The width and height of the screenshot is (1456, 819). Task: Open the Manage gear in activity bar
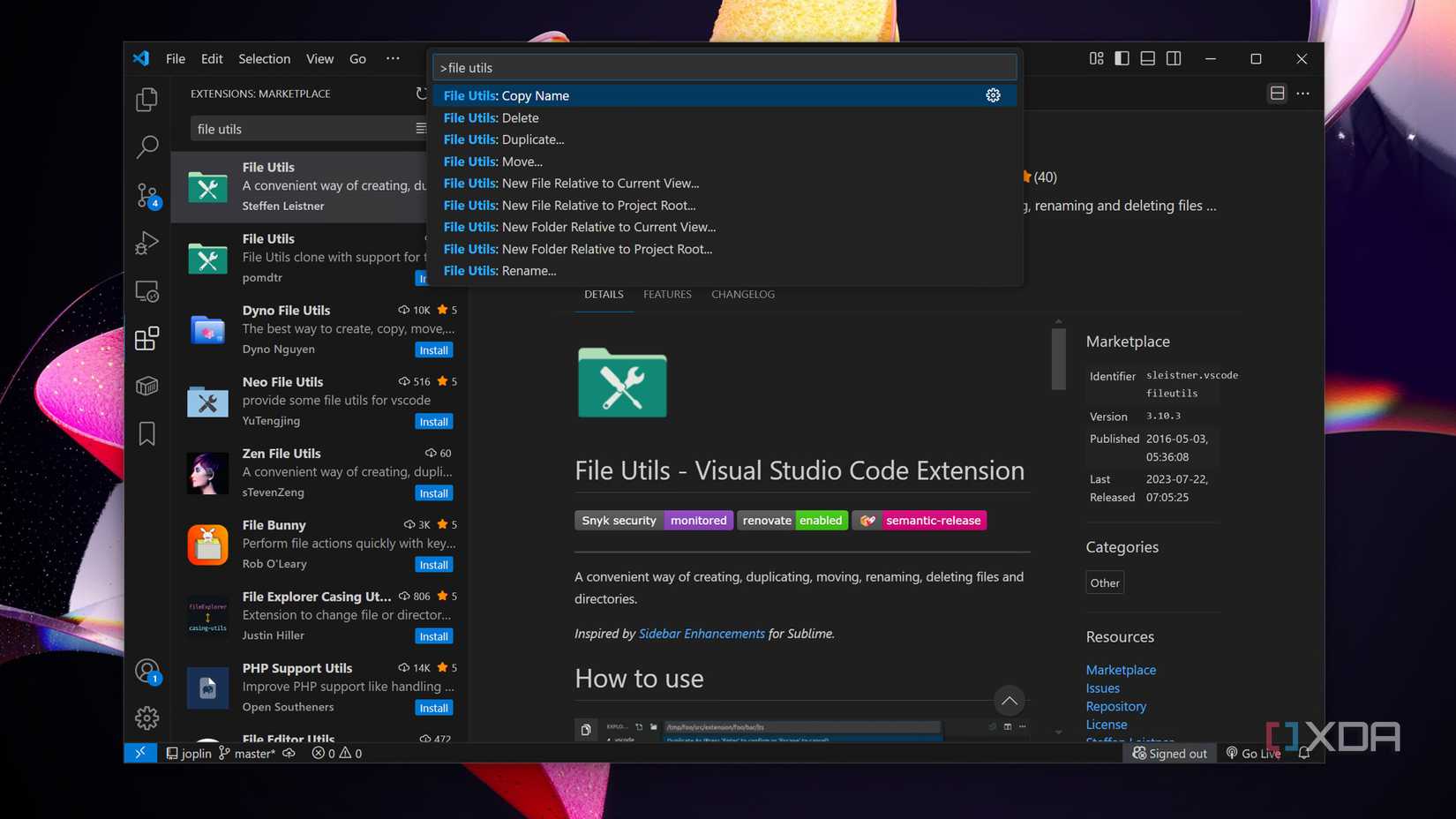(146, 718)
